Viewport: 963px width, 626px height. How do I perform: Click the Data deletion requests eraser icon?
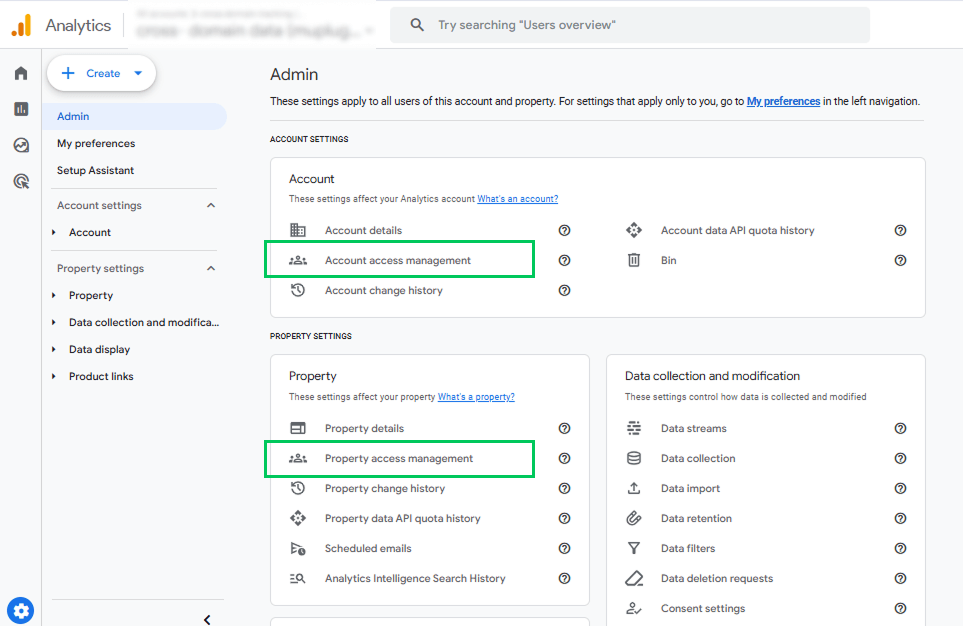click(x=634, y=579)
